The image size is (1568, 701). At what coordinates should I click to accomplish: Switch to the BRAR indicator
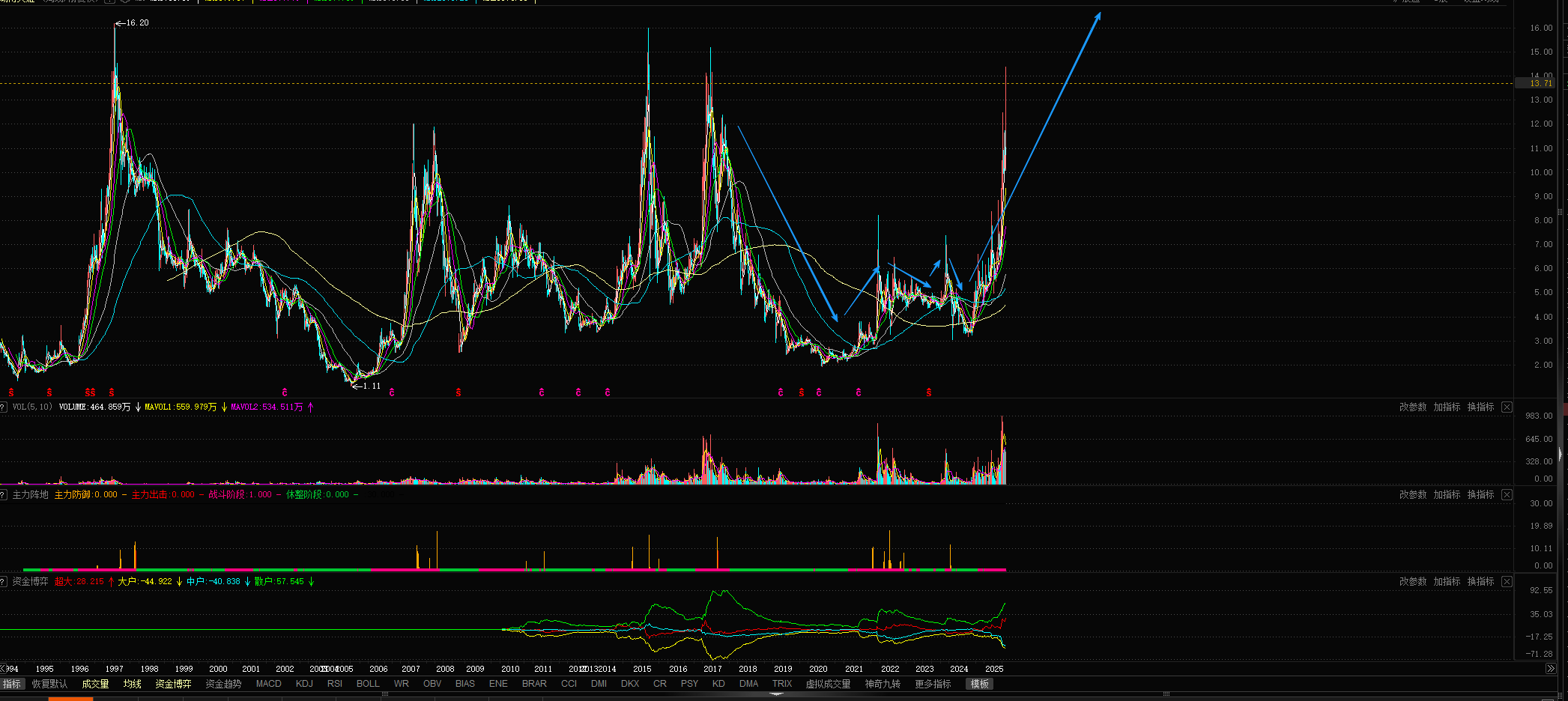coord(534,684)
